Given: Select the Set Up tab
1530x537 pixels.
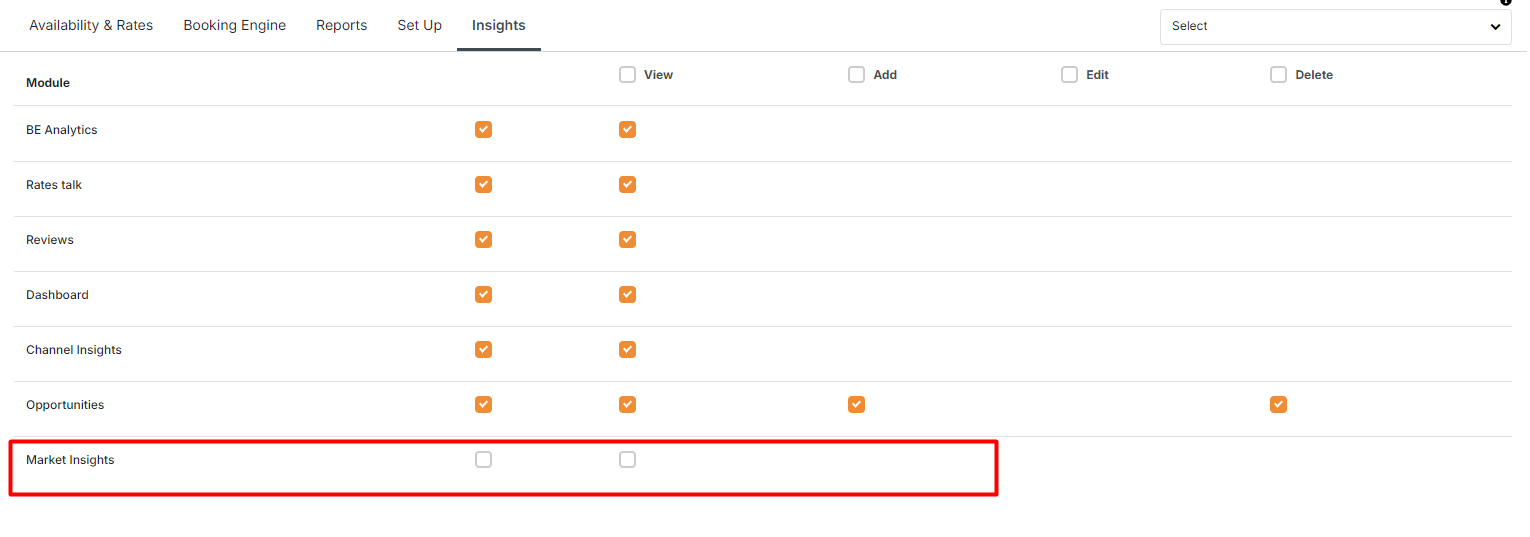Looking at the screenshot, I should tap(419, 26).
